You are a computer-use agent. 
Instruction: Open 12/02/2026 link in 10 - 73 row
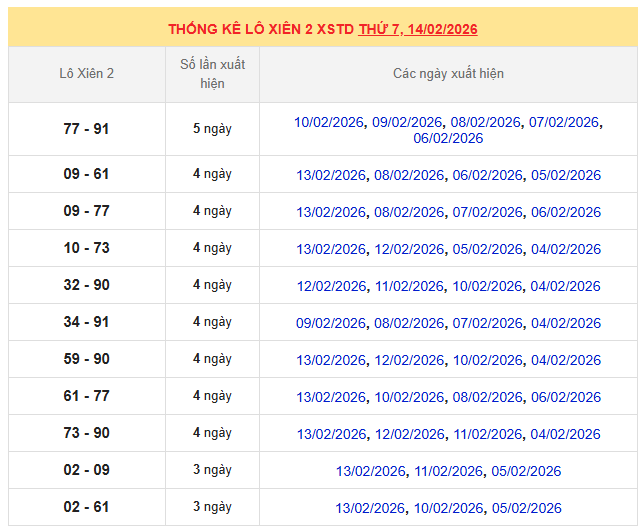409,249
